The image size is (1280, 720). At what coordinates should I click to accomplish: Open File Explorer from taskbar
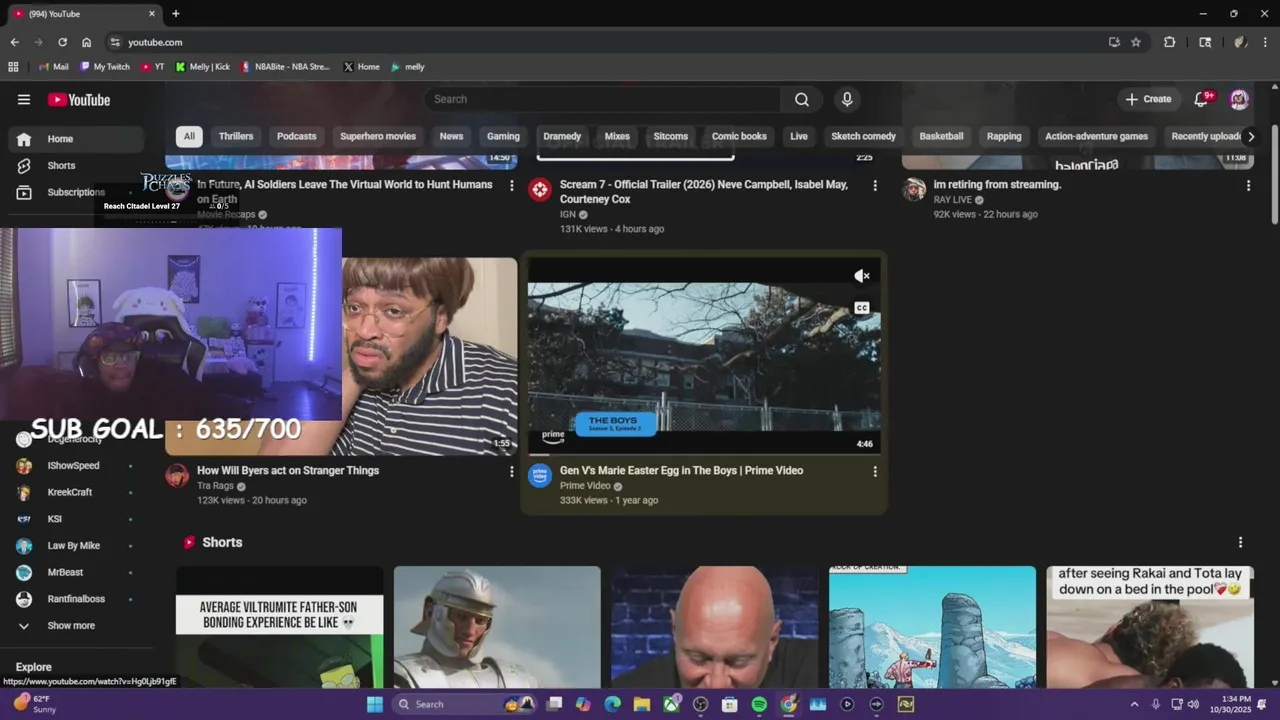(641, 704)
